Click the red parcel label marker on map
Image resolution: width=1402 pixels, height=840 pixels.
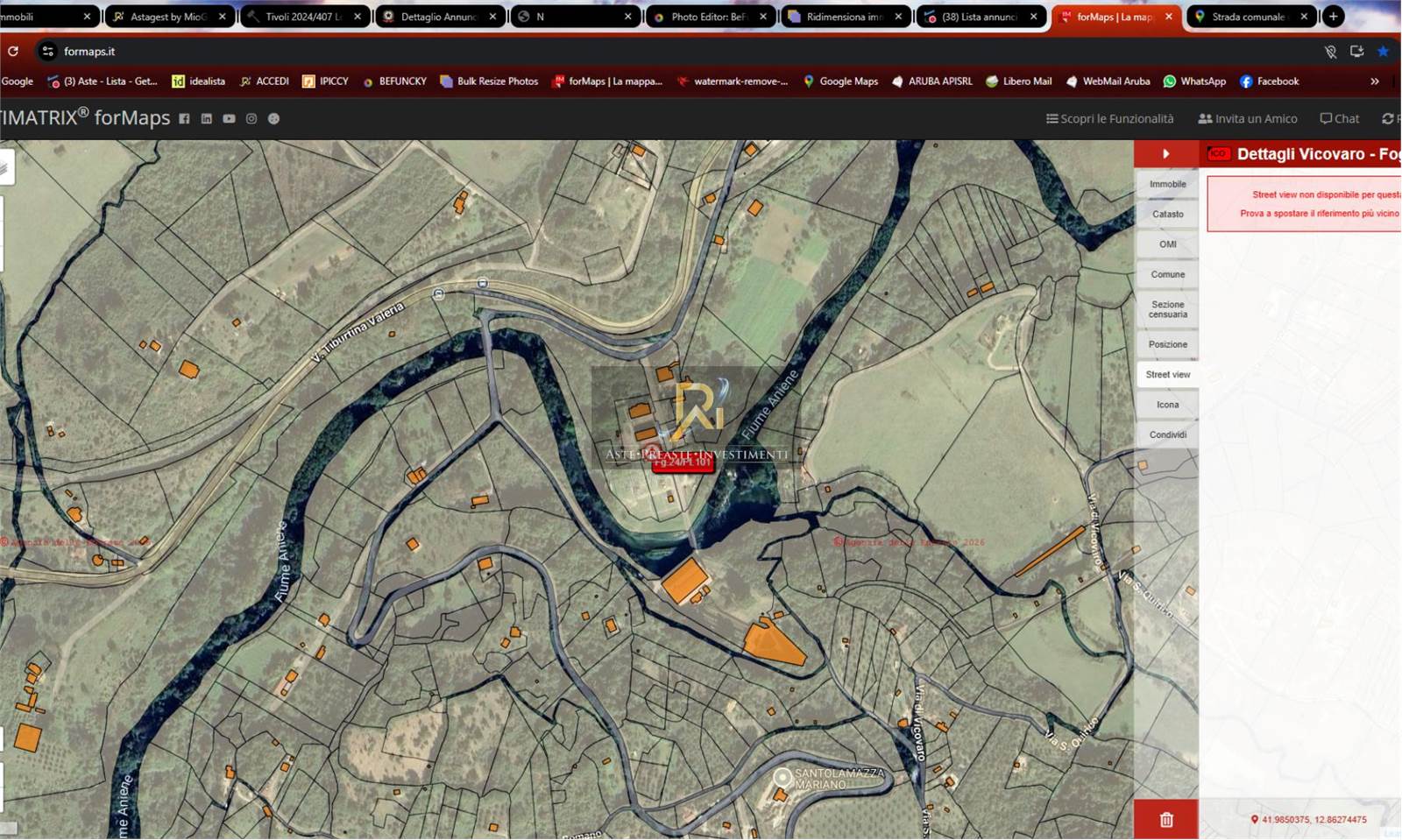pos(683,462)
